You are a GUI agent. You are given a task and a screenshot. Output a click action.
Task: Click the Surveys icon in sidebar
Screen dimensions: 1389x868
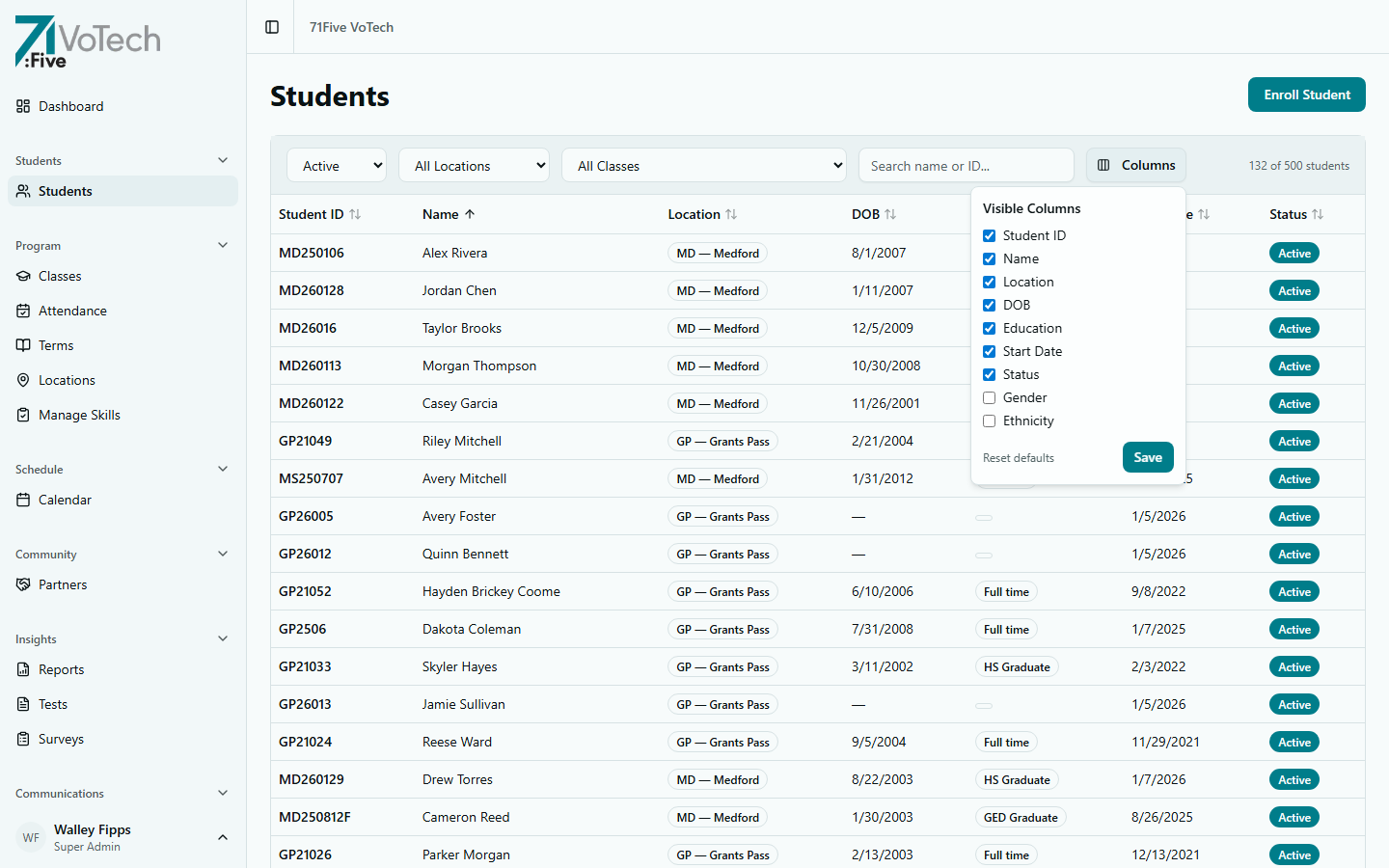click(22, 739)
